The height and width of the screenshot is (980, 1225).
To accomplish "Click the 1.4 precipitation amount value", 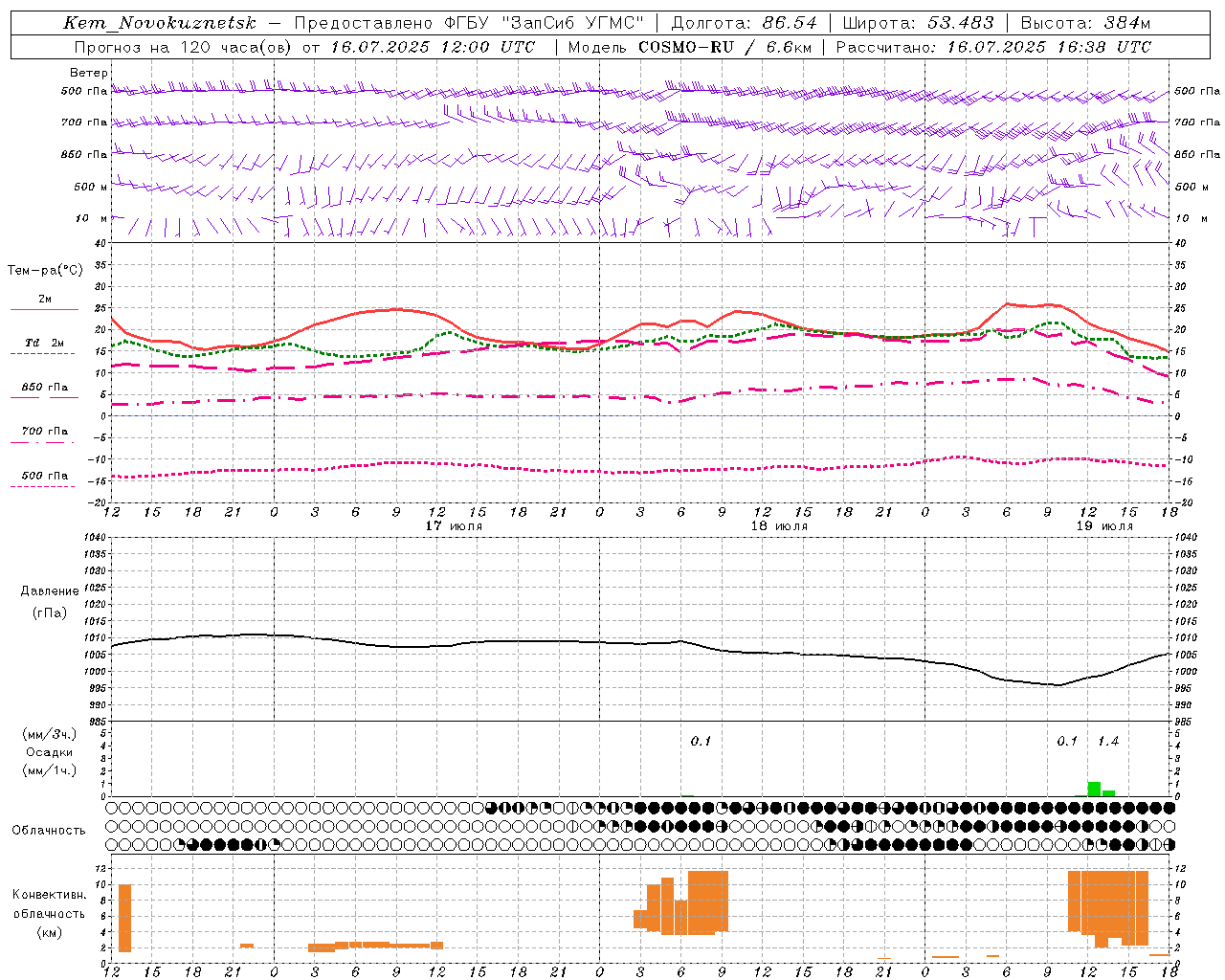I will tap(1107, 741).
